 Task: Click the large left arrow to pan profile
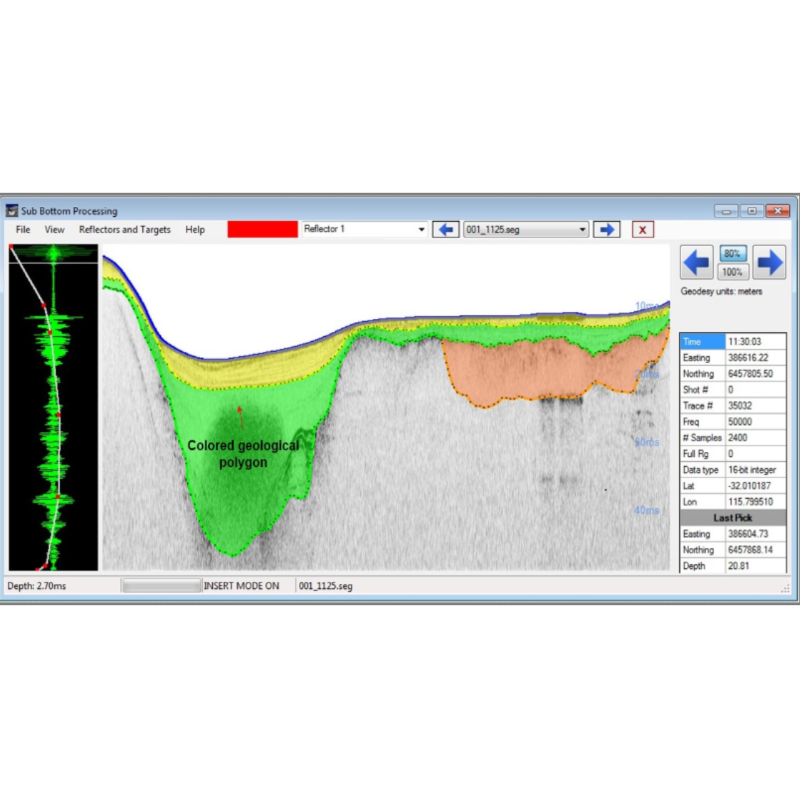point(695,262)
